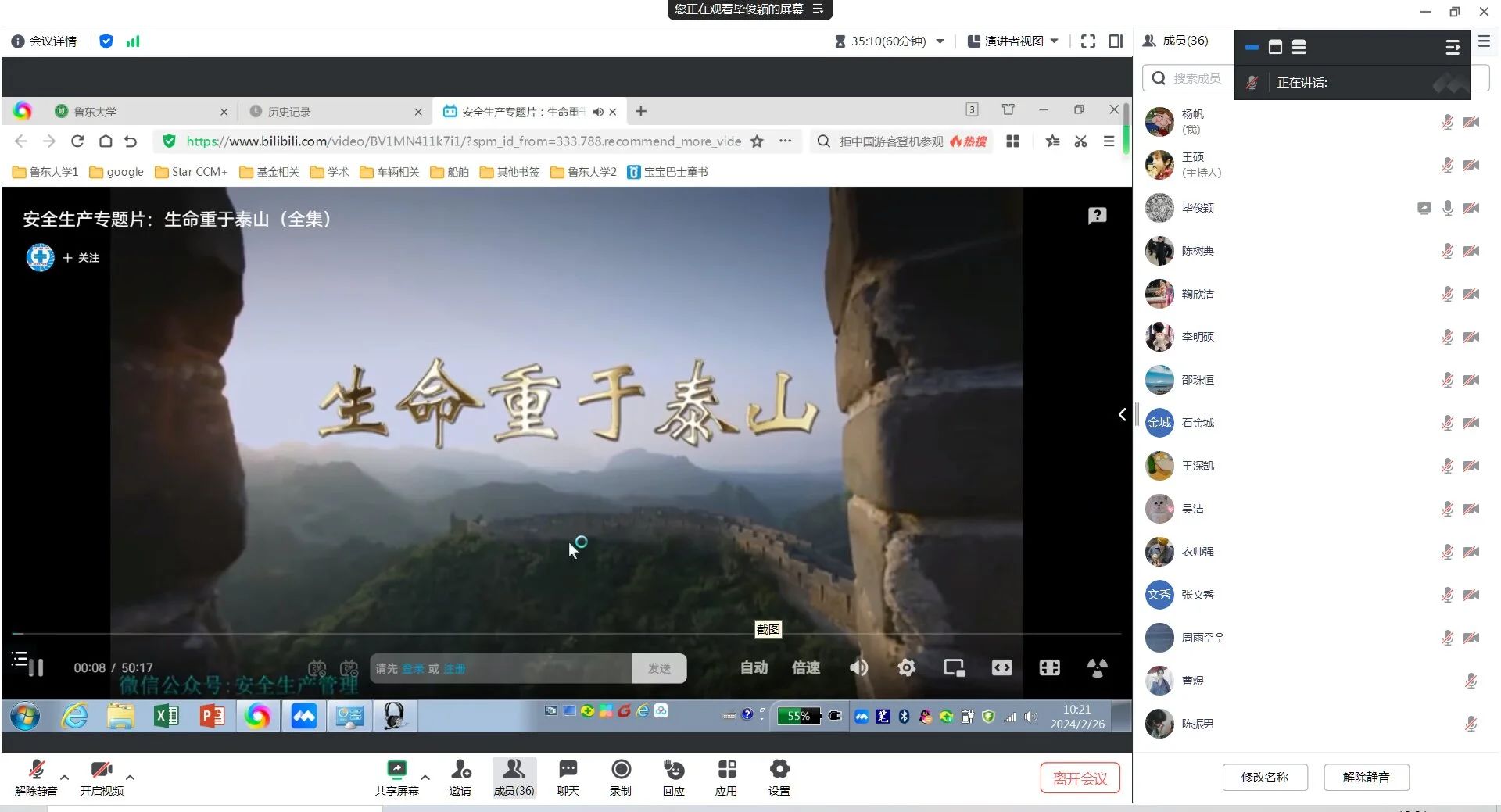1501x812 pixels.
Task: Click the bilibili URL address bar
Action: 463,141
